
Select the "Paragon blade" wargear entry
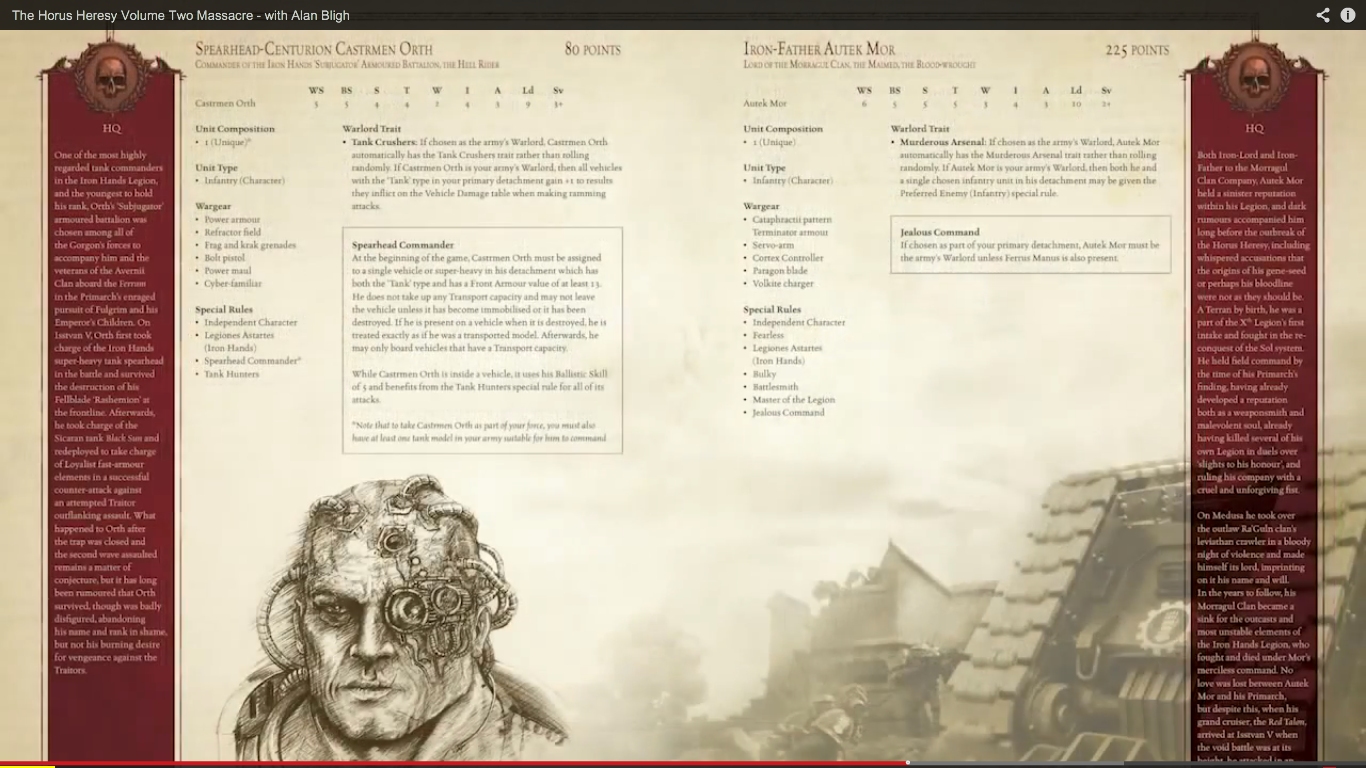780,271
